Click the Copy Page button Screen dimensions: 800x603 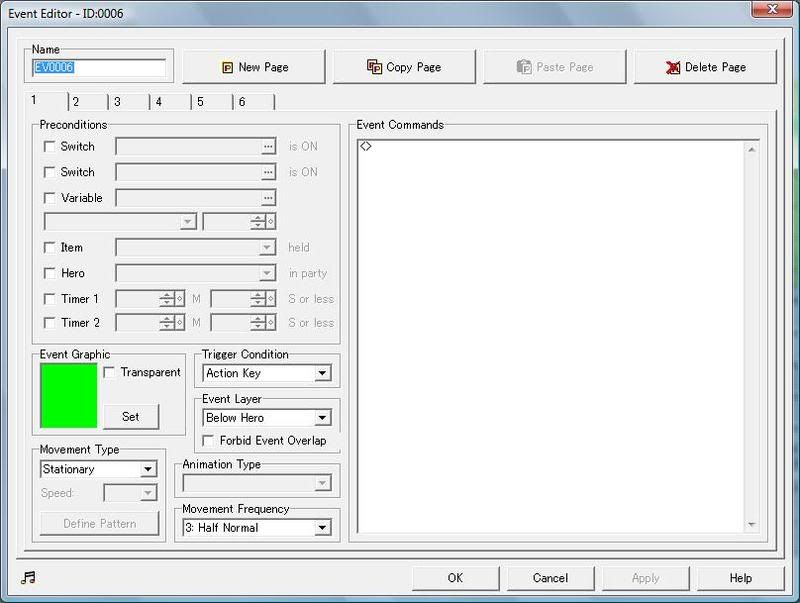[404, 67]
